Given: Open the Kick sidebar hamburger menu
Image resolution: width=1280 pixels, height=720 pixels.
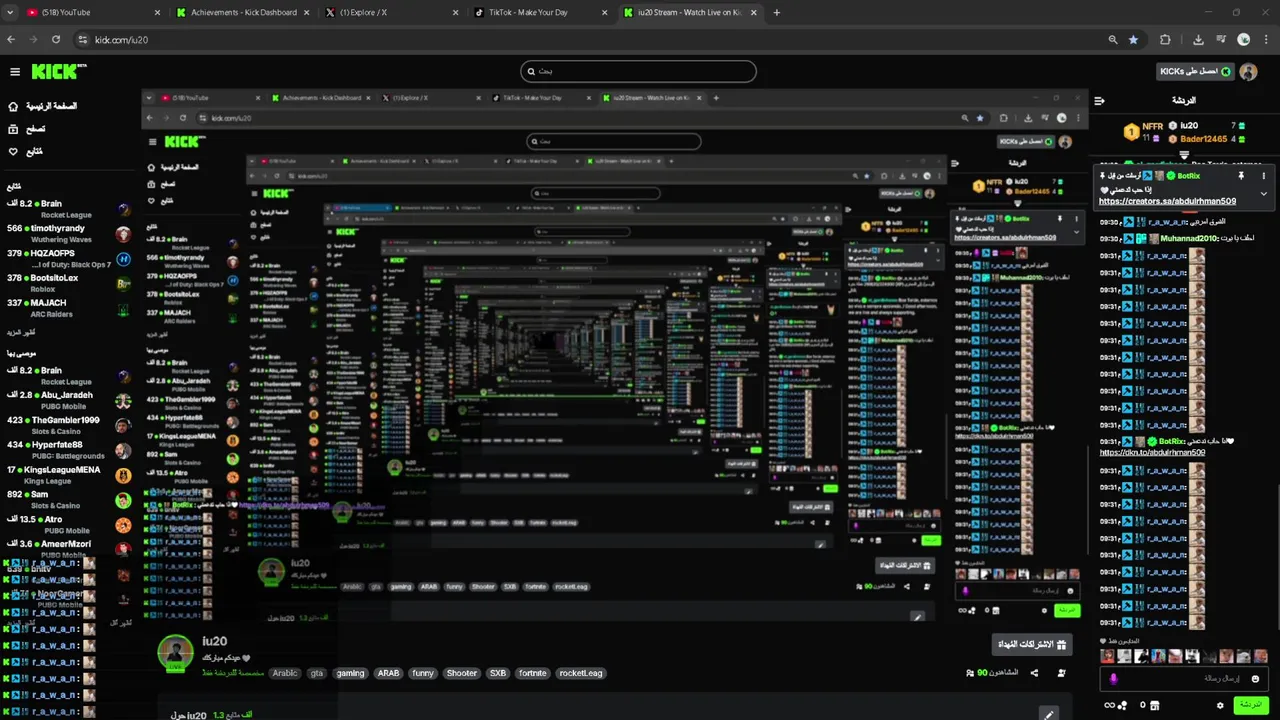Looking at the screenshot, I should tap(15, 72).
